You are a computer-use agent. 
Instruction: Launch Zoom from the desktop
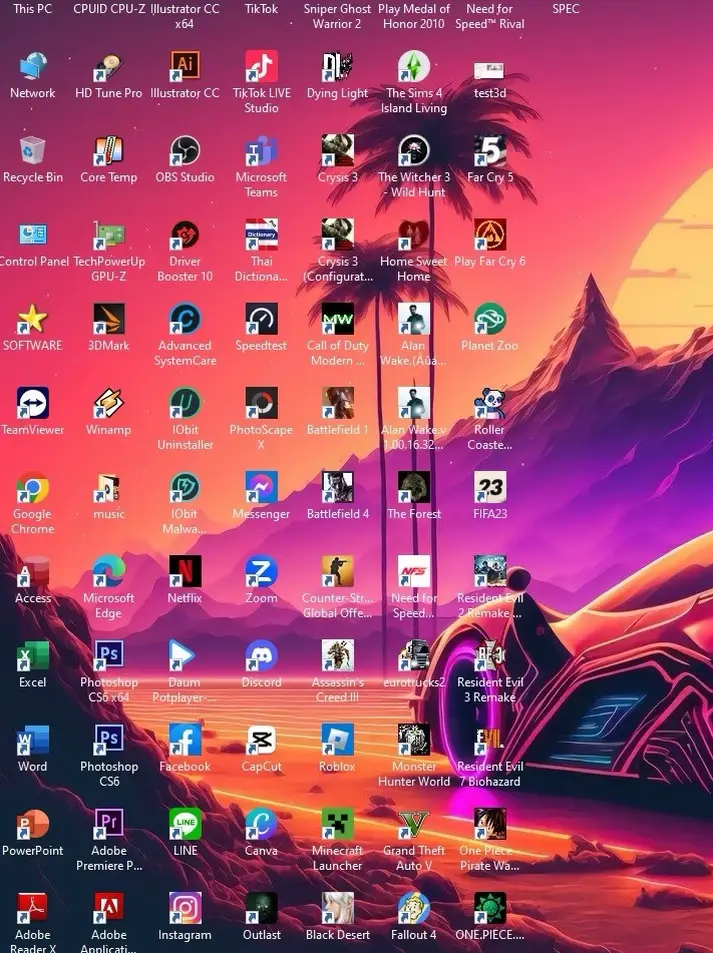coord(261,571)
